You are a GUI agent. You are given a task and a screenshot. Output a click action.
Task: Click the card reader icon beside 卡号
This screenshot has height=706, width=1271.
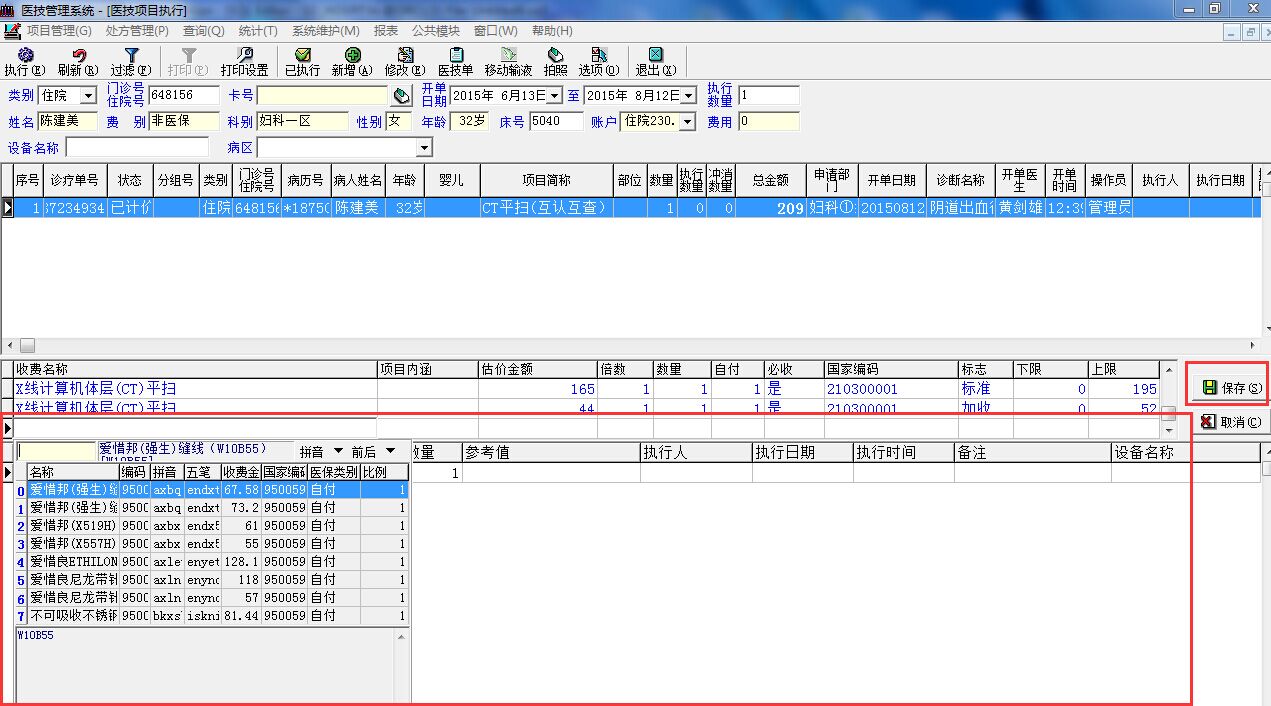[401, 96]
